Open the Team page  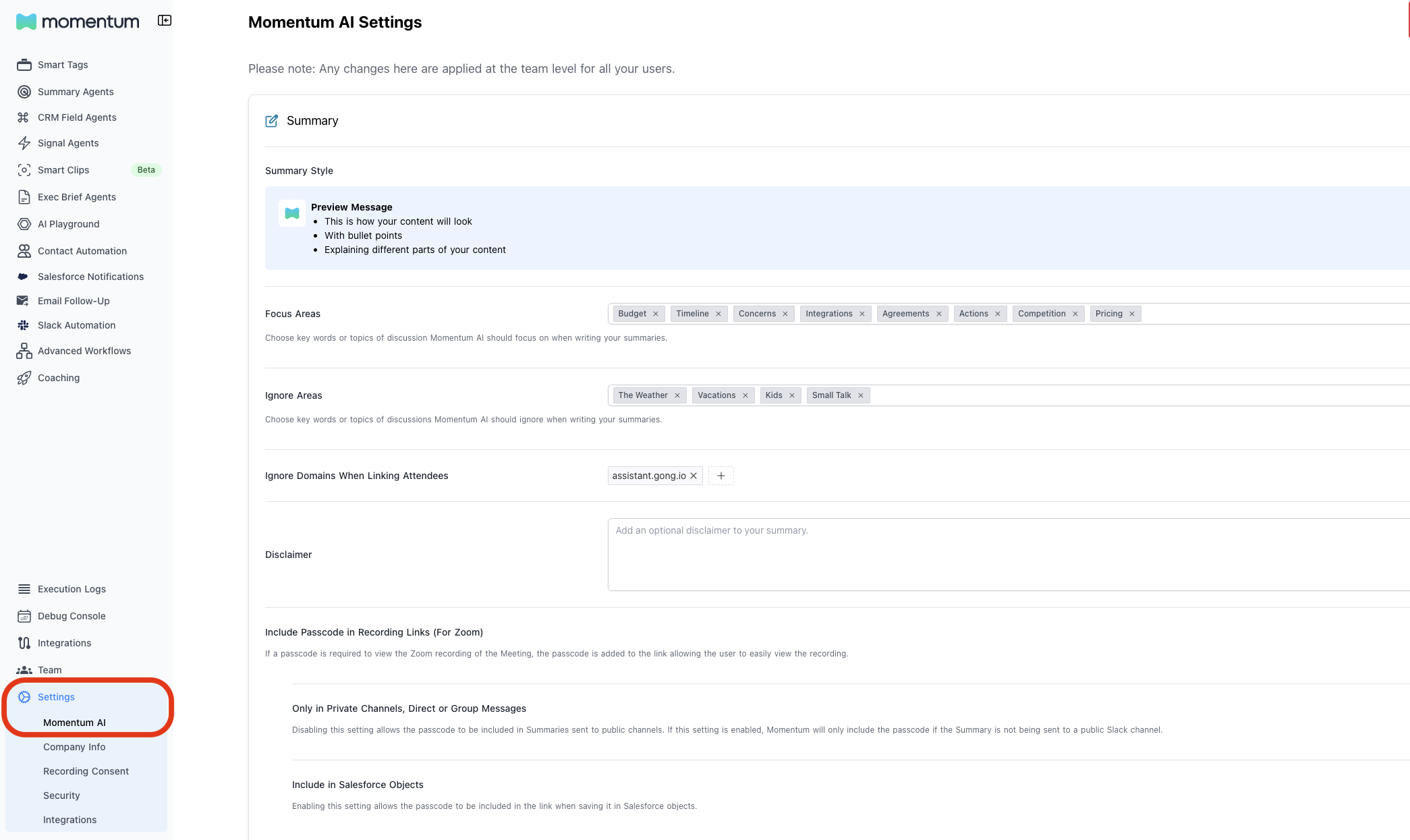49,670
